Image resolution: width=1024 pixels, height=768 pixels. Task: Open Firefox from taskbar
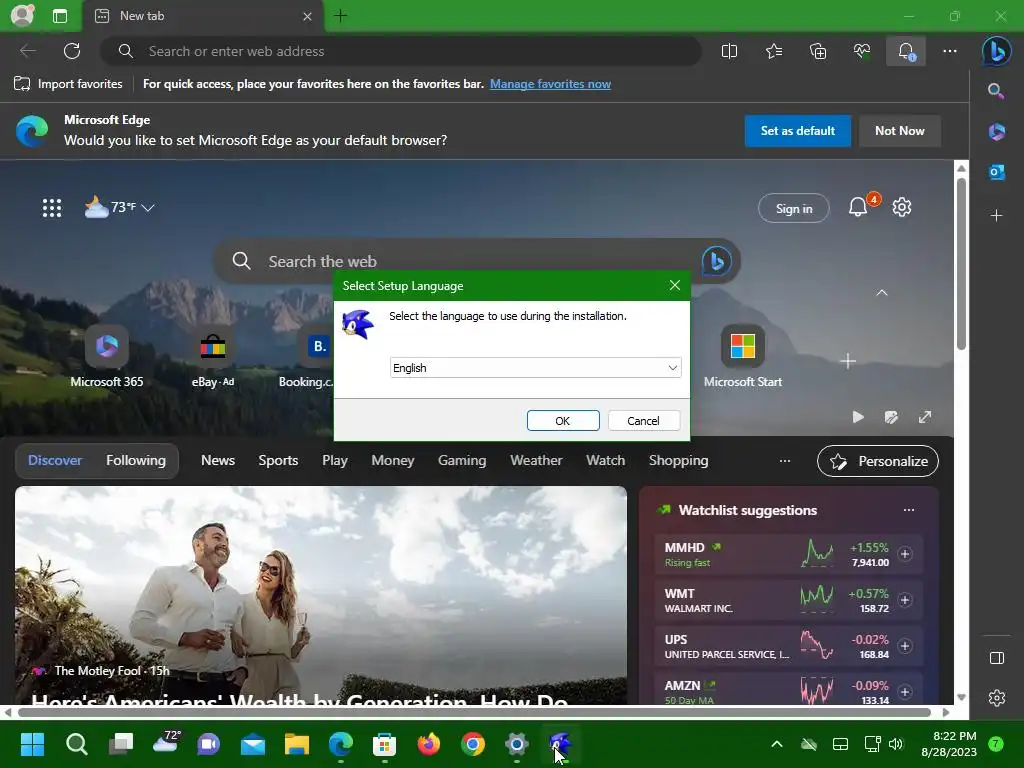click(428, 744)
